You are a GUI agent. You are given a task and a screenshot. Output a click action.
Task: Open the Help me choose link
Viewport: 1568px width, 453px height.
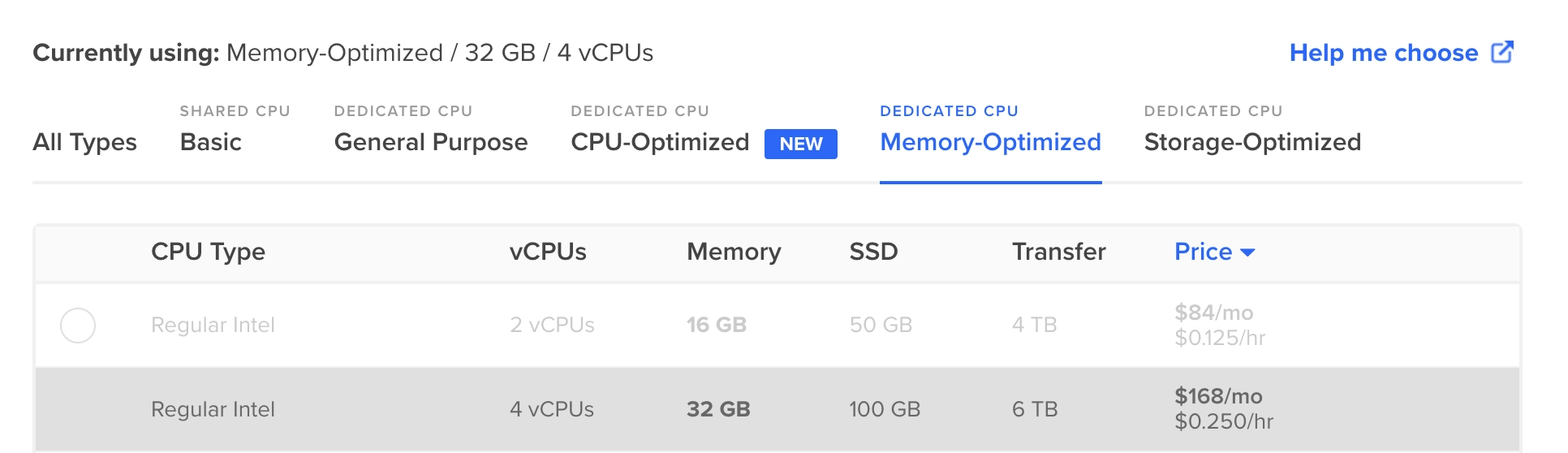[x=1383, y=53]
